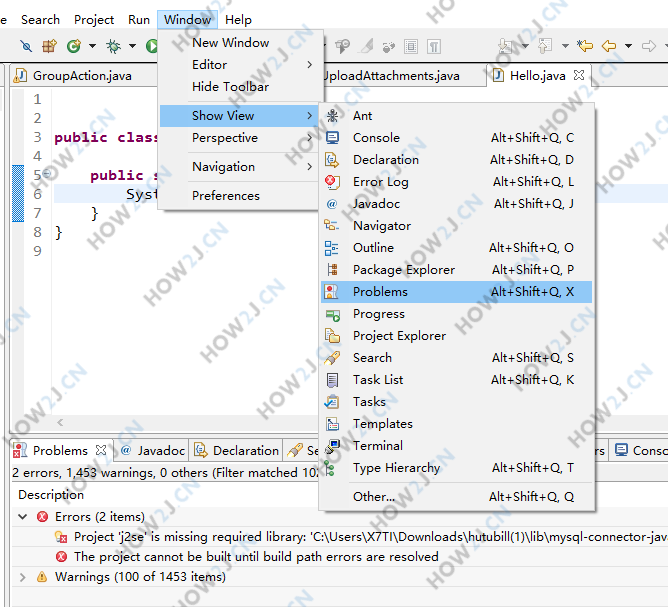The image size is (668, 607).
Task: Open the Previous Annotation dropdown arrow
Action: pos(565,46)
